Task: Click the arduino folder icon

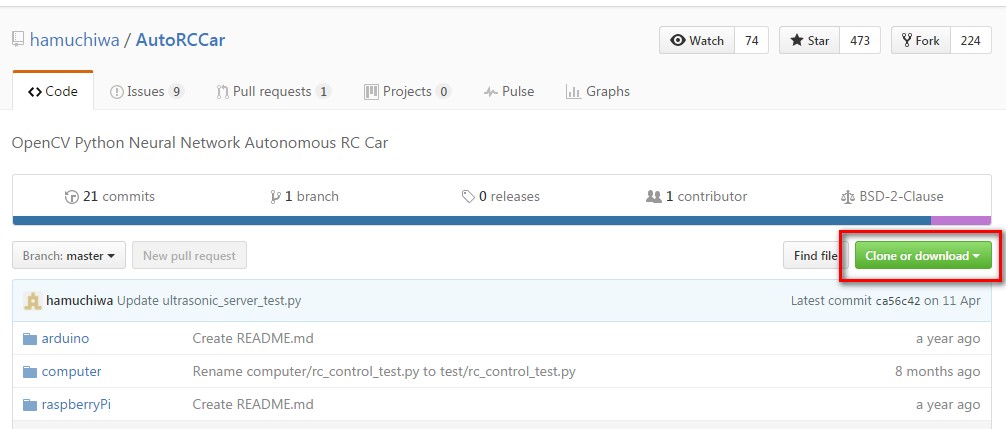Action: click(x=30, y=339)
